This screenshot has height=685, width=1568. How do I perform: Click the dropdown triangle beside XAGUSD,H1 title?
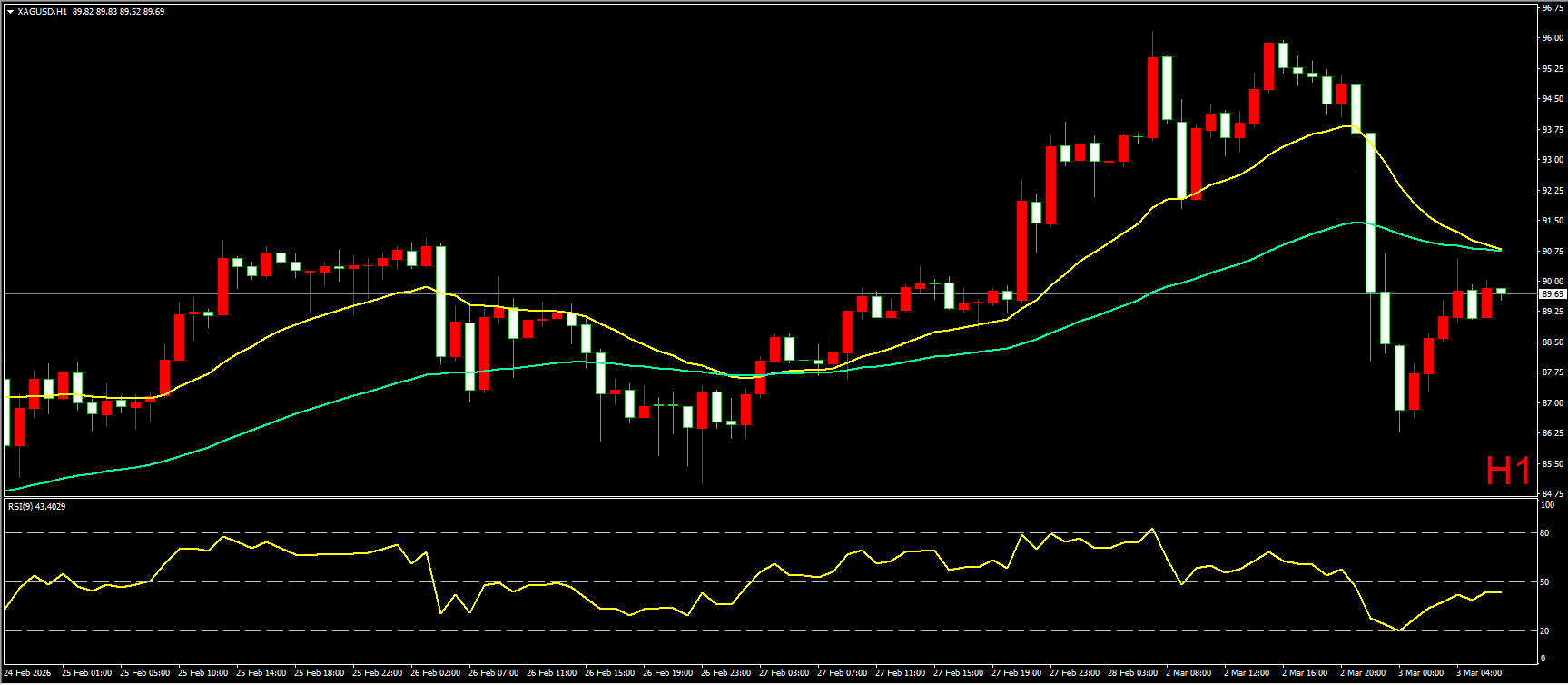click(10, 12)
